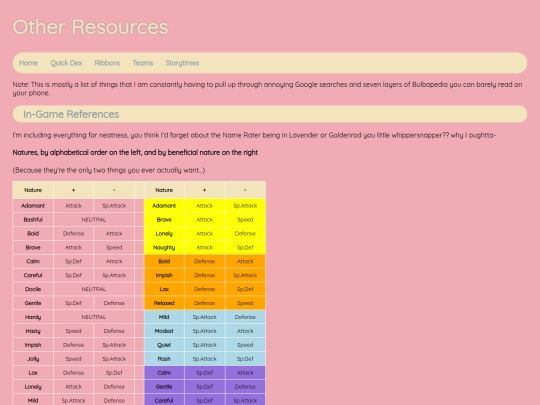Select the purple-highlighted Gentle cell

[164, 387]
